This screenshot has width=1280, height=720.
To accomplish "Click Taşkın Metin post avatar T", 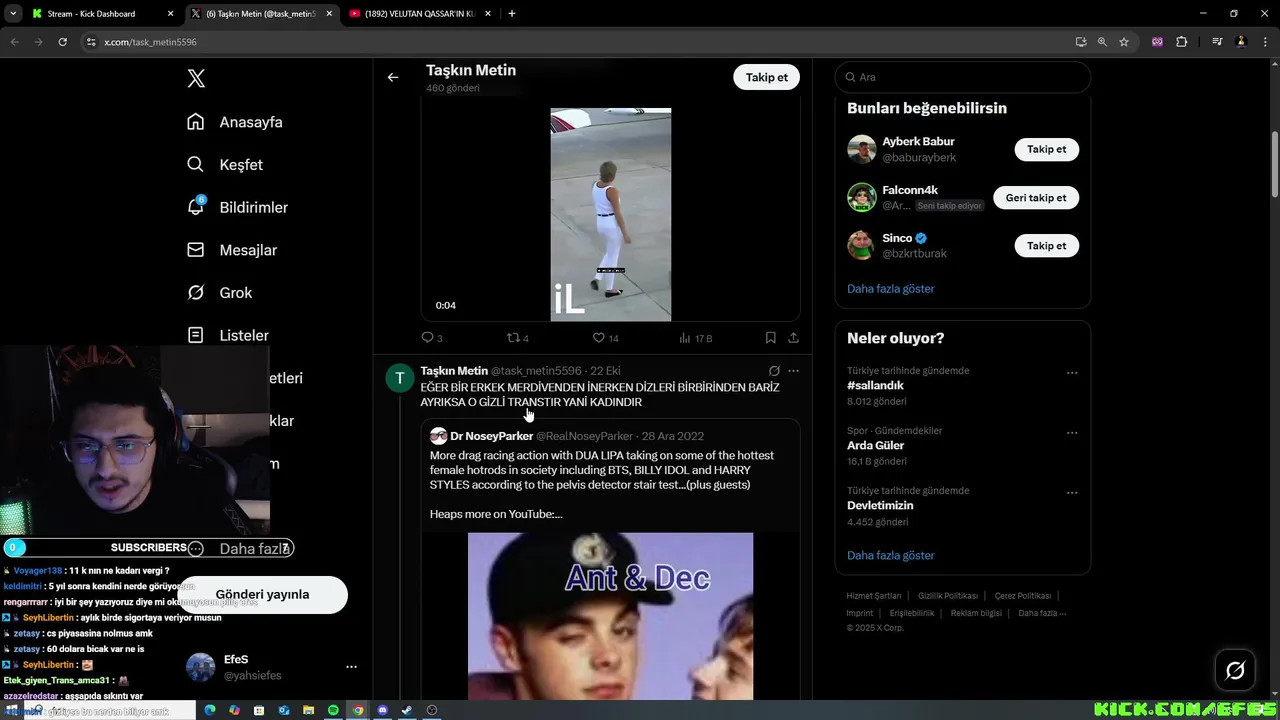I will tap(400, 377).
